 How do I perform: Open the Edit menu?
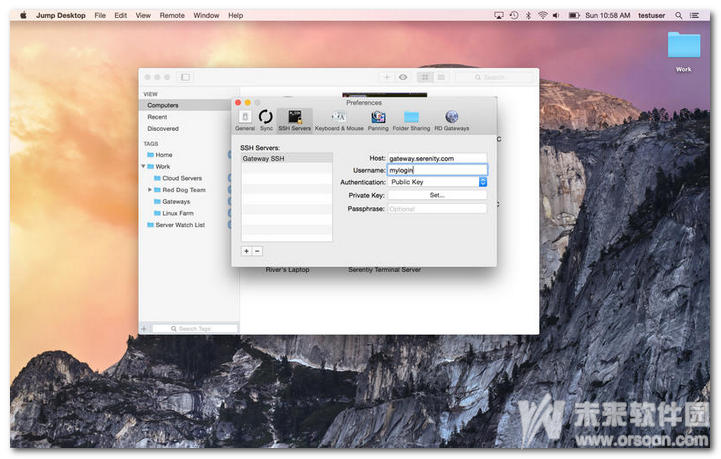coord(120,15)
